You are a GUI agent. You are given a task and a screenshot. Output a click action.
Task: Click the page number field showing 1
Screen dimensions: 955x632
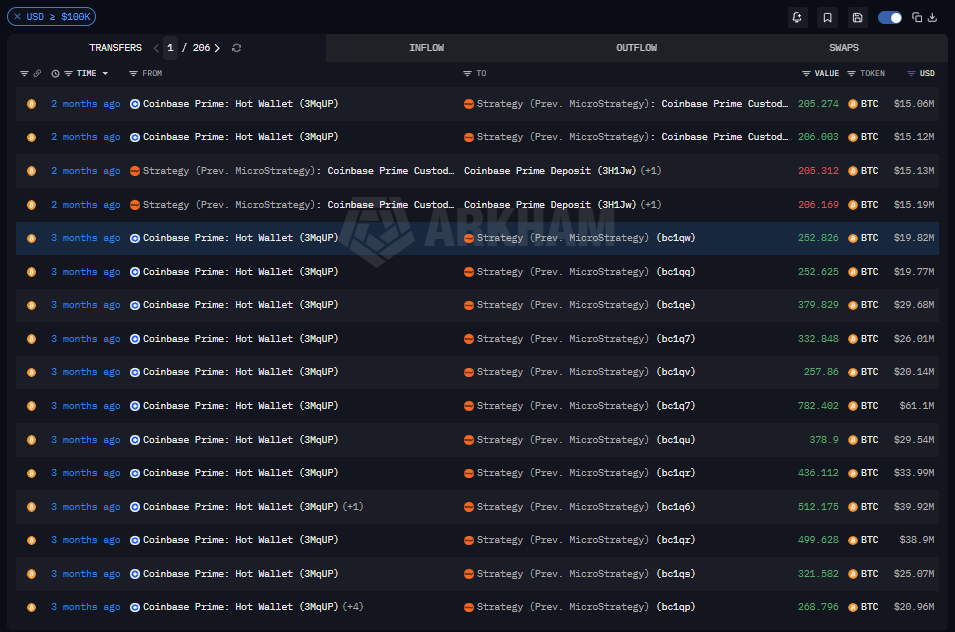tap(171, 47)
